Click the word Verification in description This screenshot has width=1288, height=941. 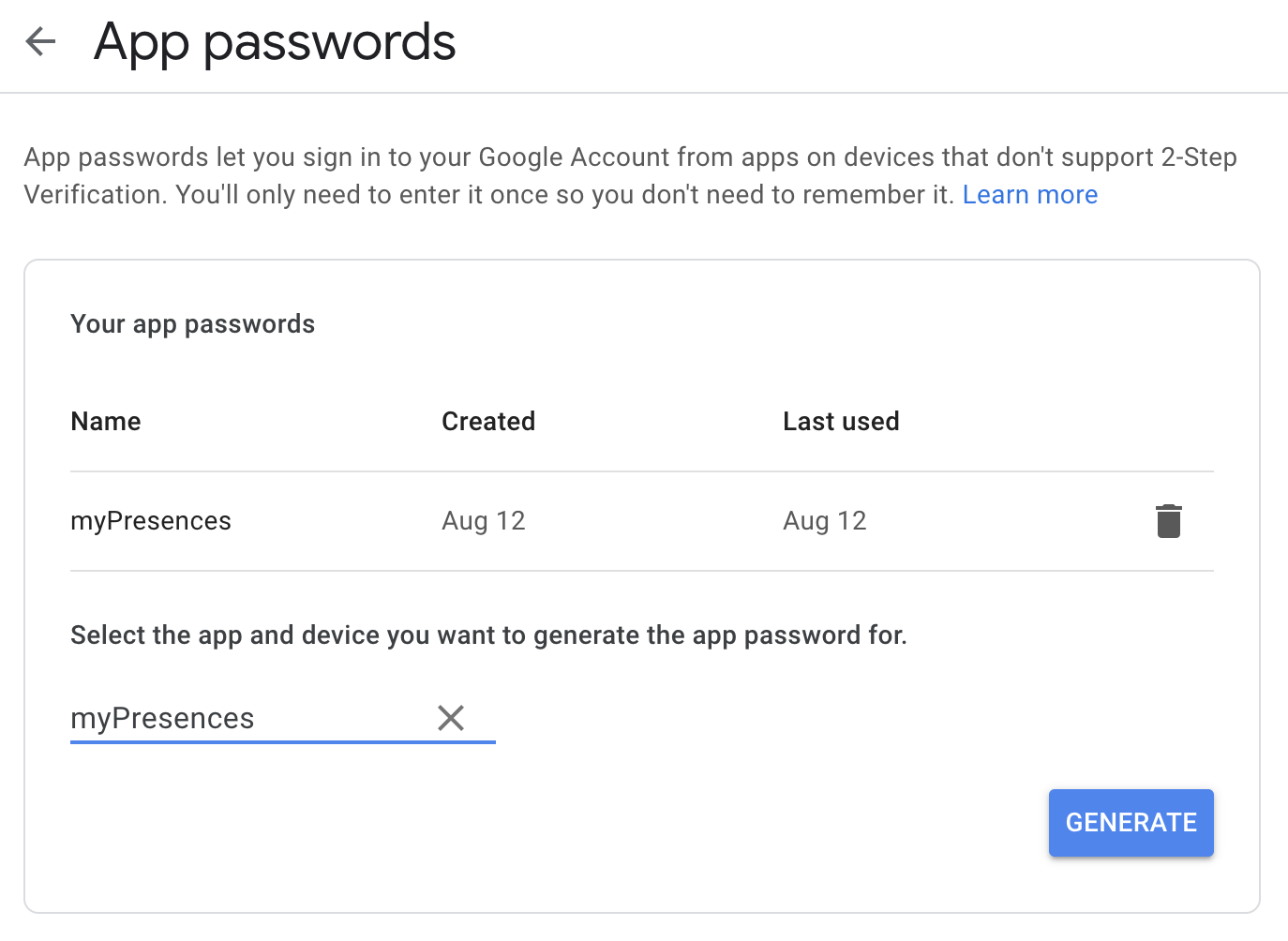click(93, 195)
